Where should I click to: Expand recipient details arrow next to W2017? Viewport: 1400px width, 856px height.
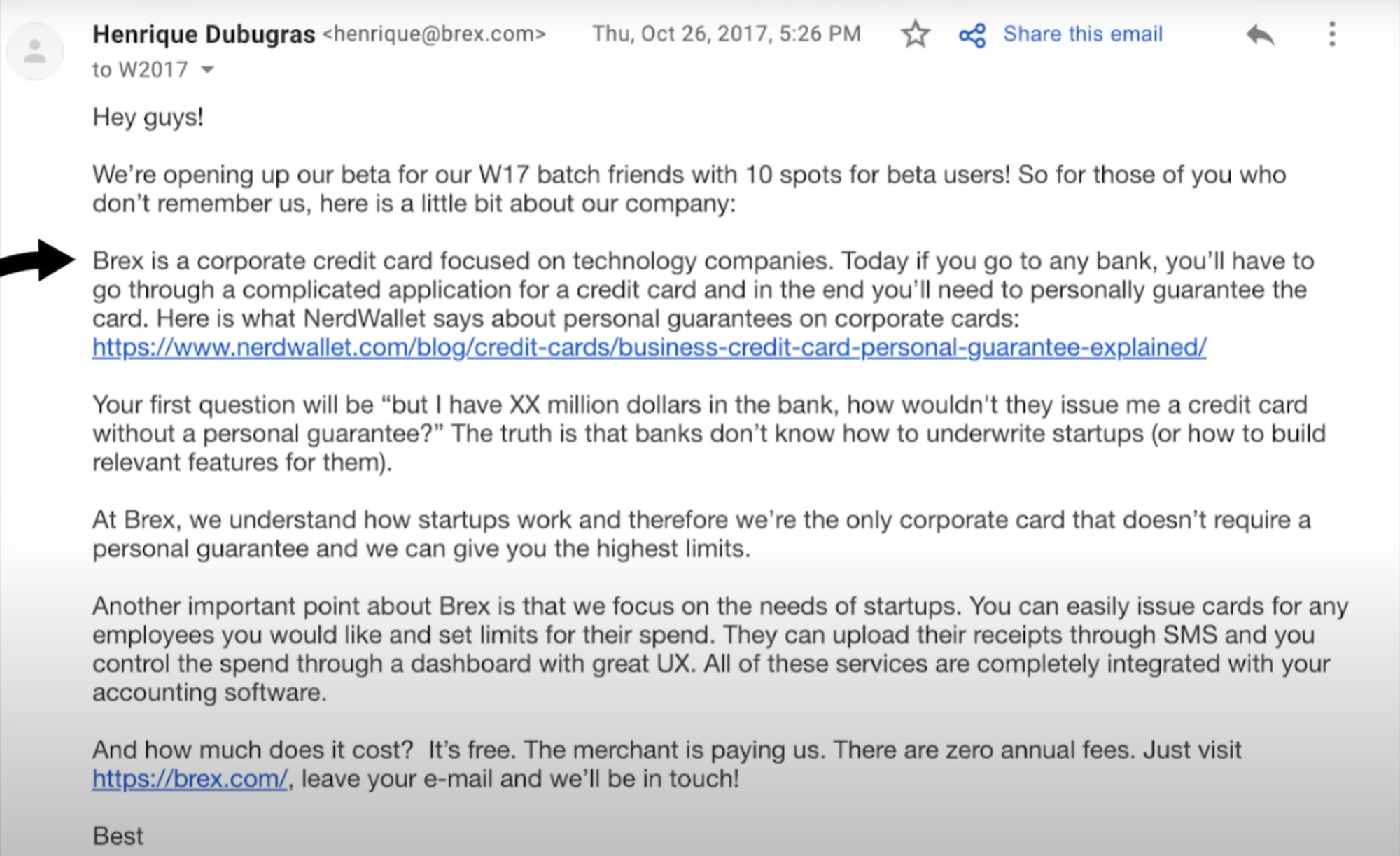pos(207,70)
